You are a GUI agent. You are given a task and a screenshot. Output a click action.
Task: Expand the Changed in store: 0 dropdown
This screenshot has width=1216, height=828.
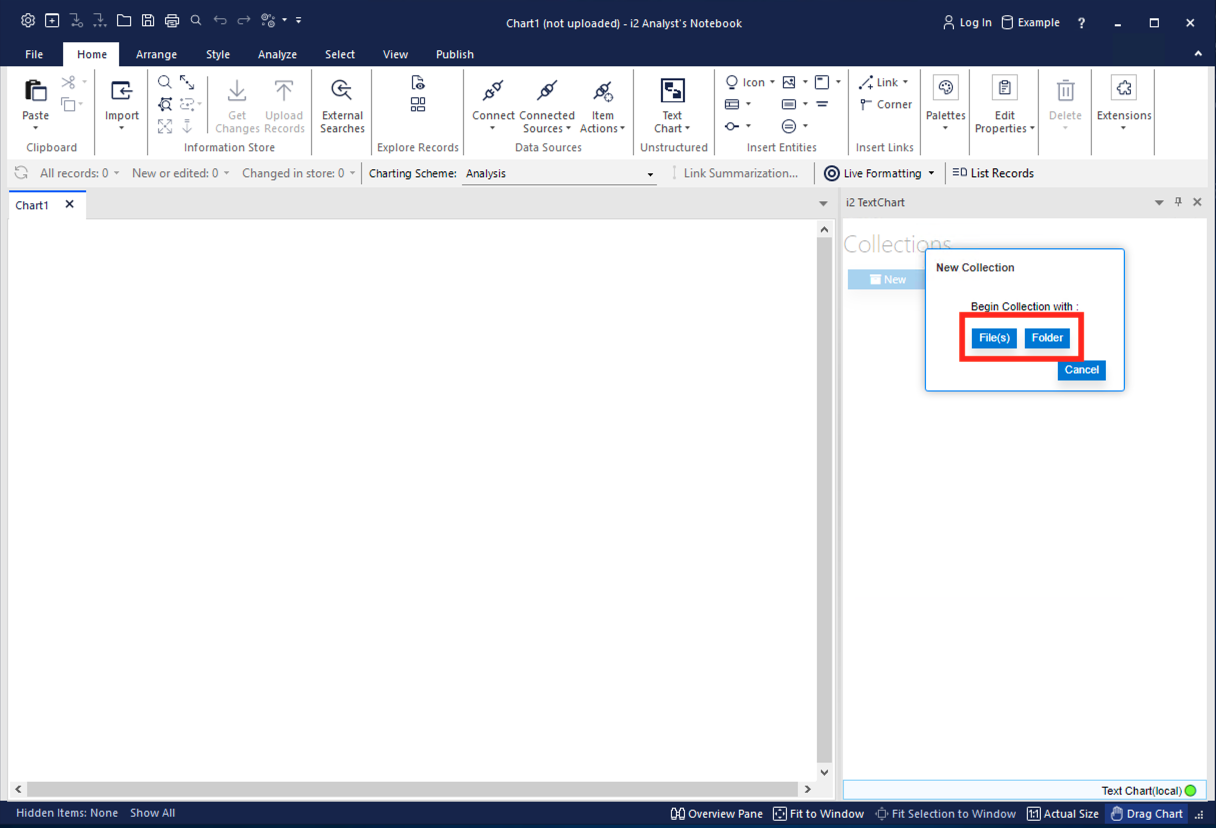(352, 173)
